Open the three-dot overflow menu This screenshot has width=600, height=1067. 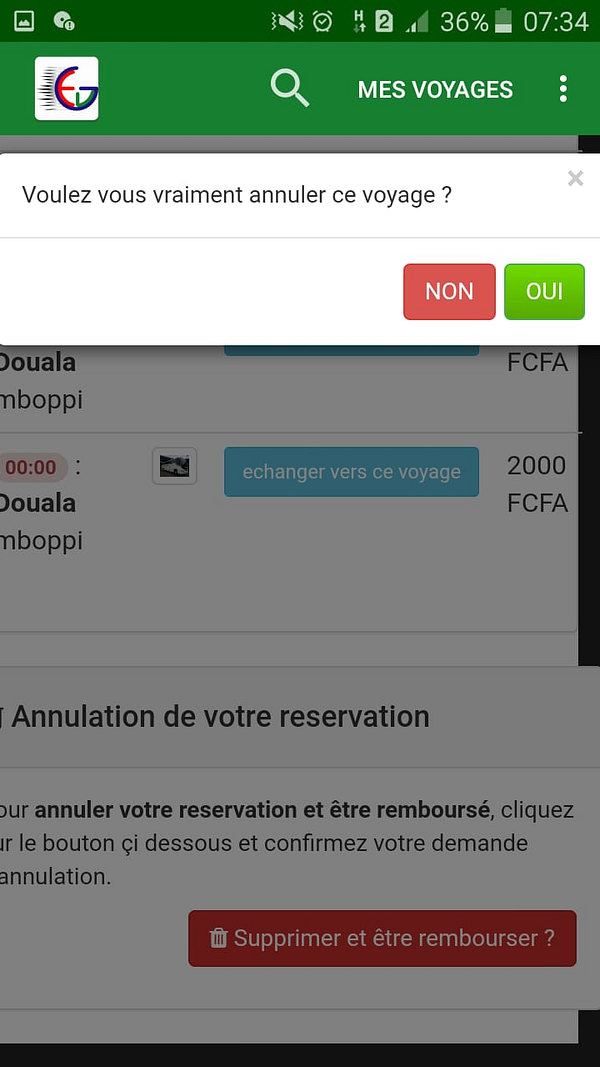(563, 88)
